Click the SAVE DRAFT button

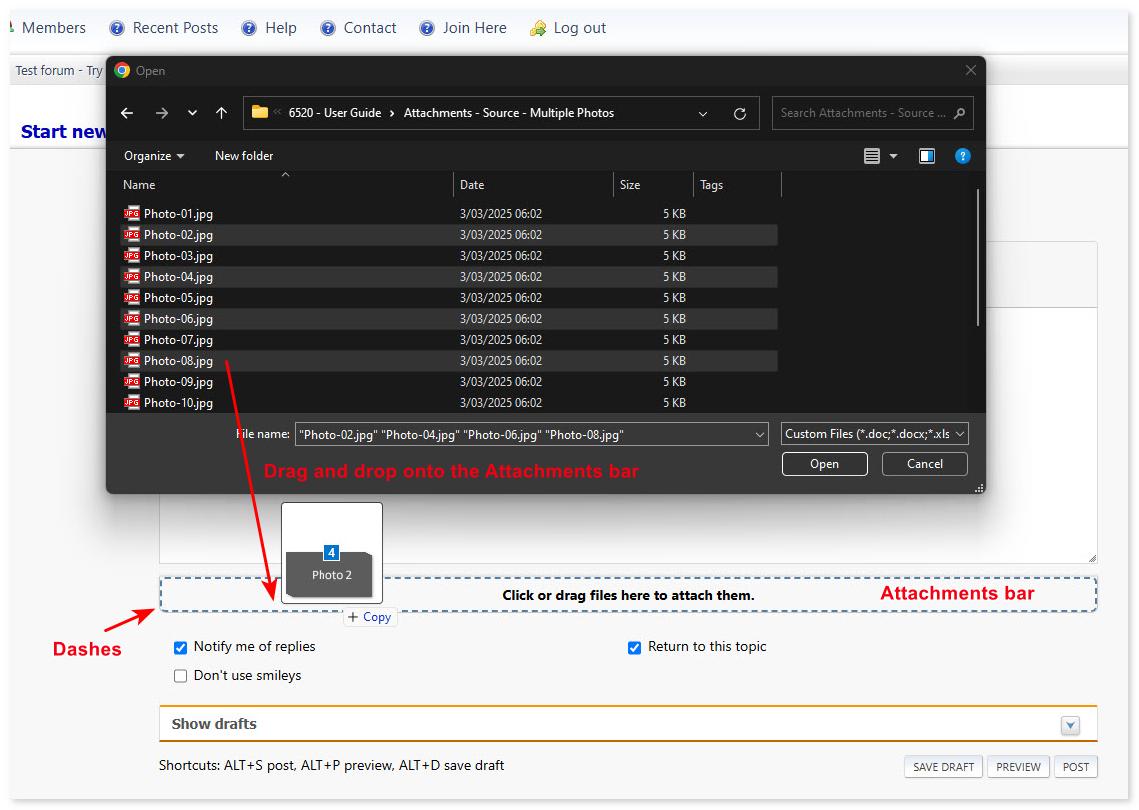(x=942, y=766)
